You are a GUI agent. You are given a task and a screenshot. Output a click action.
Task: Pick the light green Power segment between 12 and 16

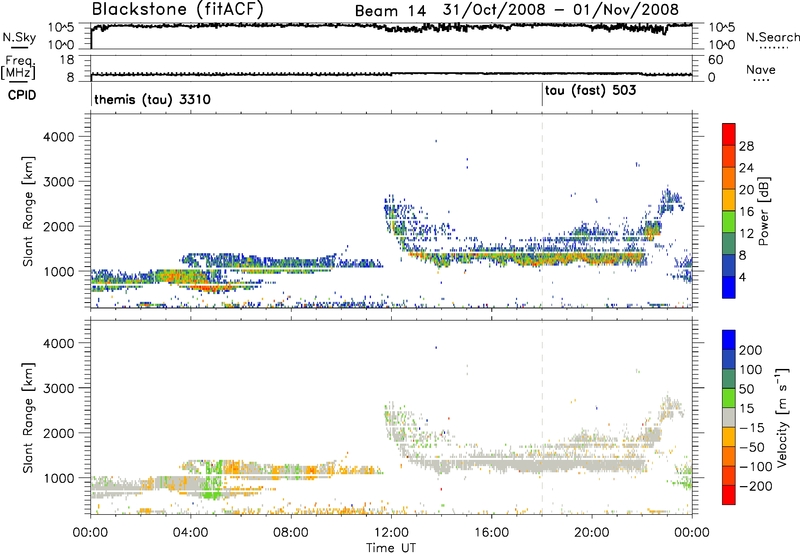729,222
